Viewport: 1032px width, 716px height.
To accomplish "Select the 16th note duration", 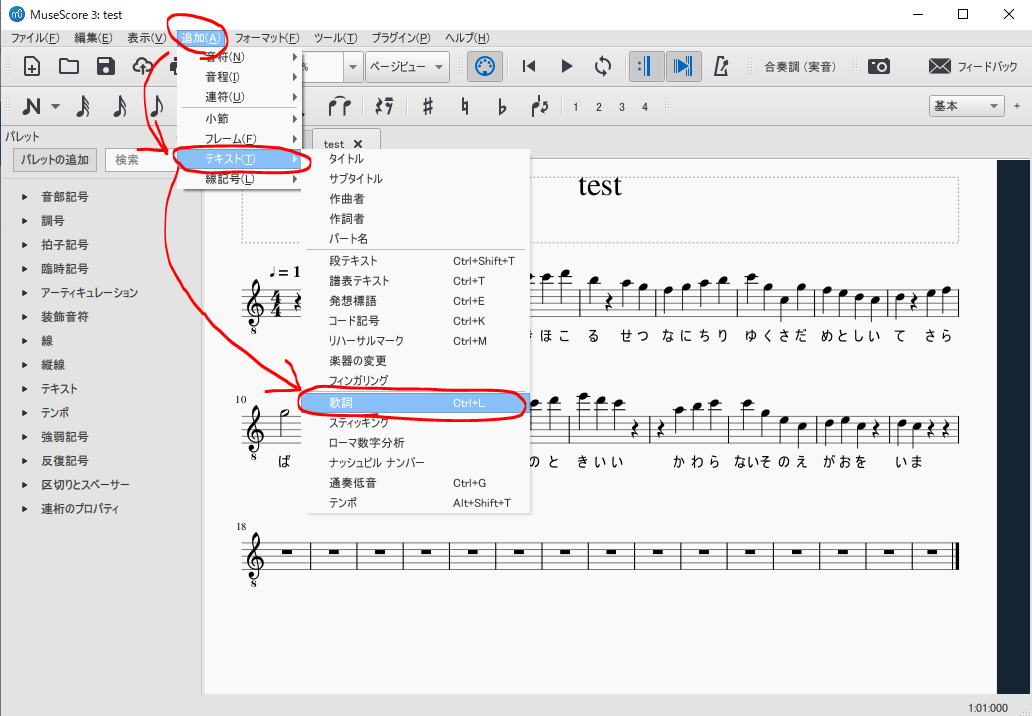I will [x=157, y=106].
